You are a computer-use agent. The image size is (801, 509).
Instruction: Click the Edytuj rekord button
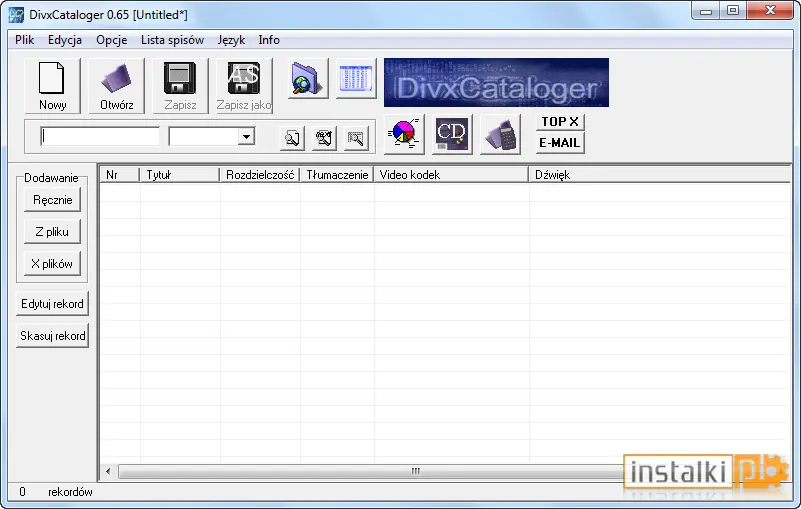(x=52, y=304)
